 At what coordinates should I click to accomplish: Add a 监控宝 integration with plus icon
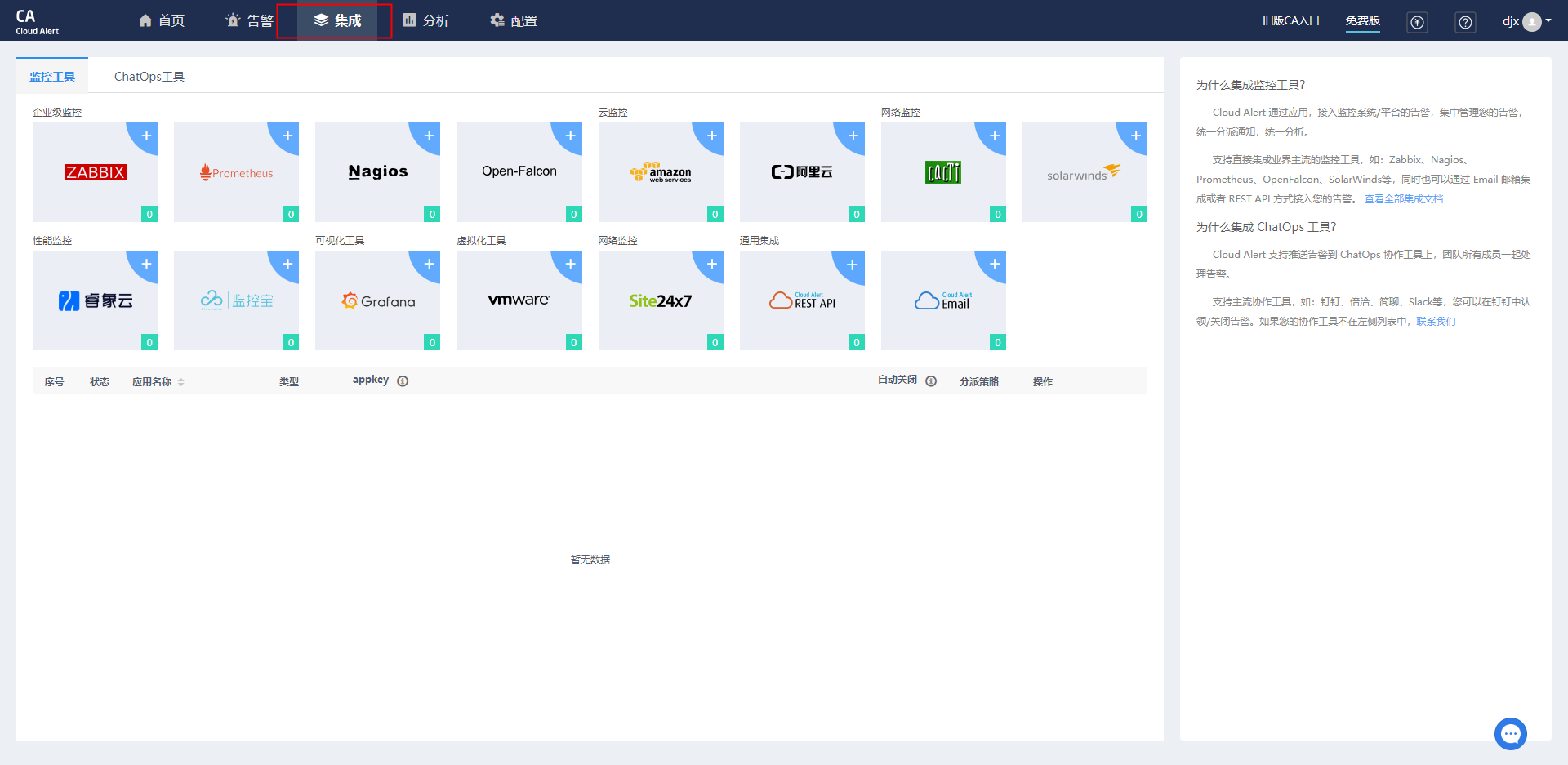pyautogui.click(x=287, y=264)
